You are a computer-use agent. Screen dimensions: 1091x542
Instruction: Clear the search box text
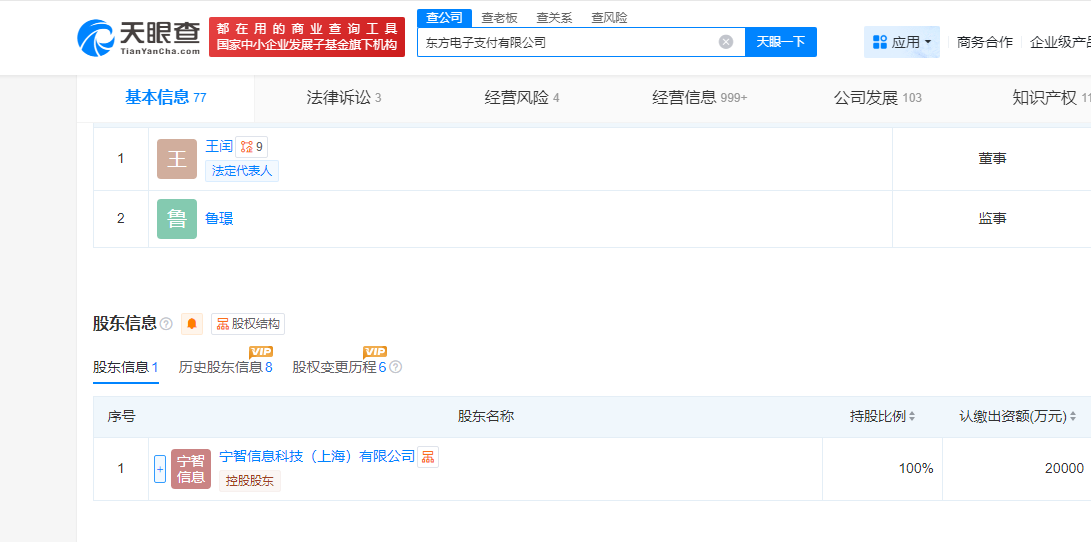tap(726, 42)
